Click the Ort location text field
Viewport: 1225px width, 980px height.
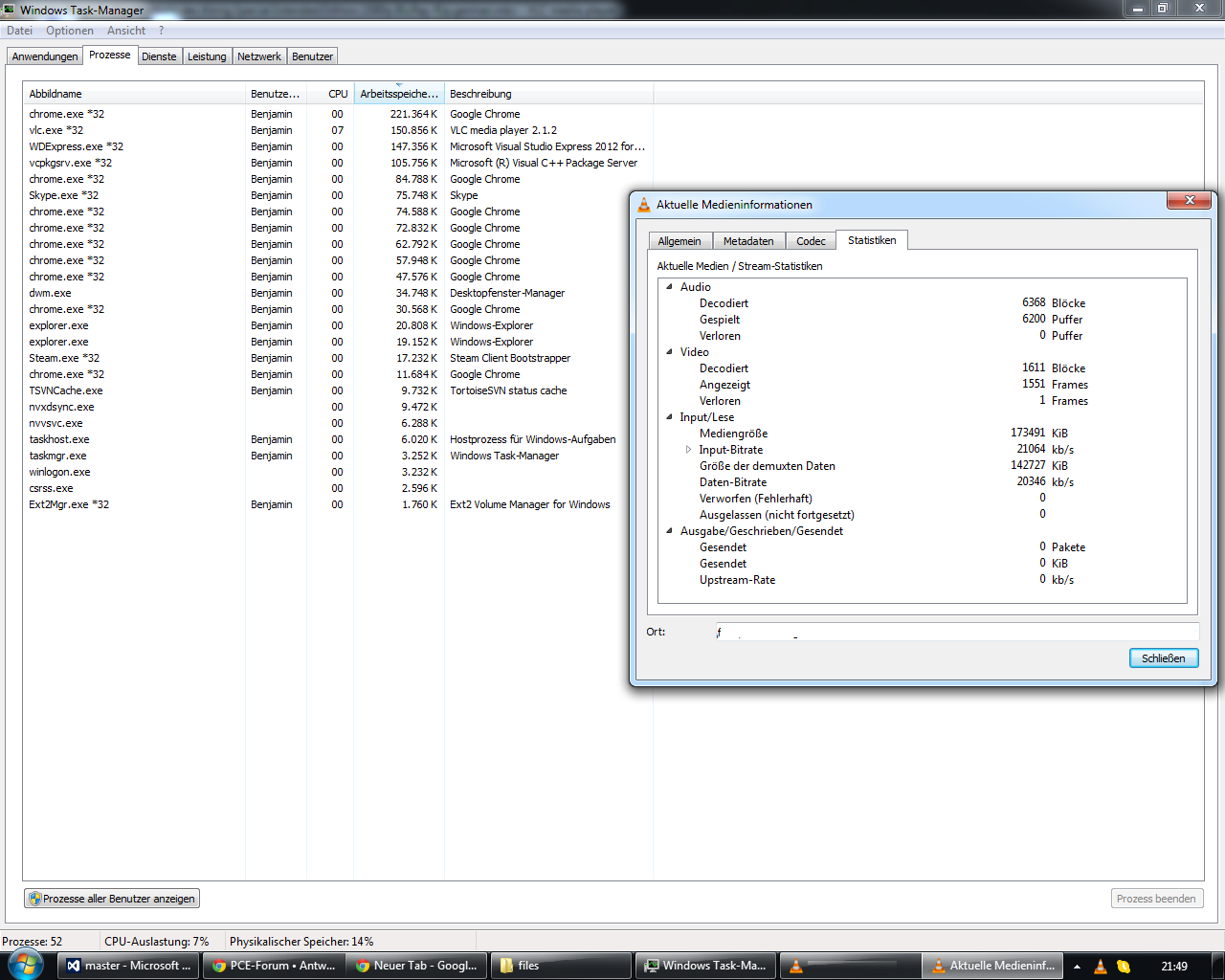957,632
